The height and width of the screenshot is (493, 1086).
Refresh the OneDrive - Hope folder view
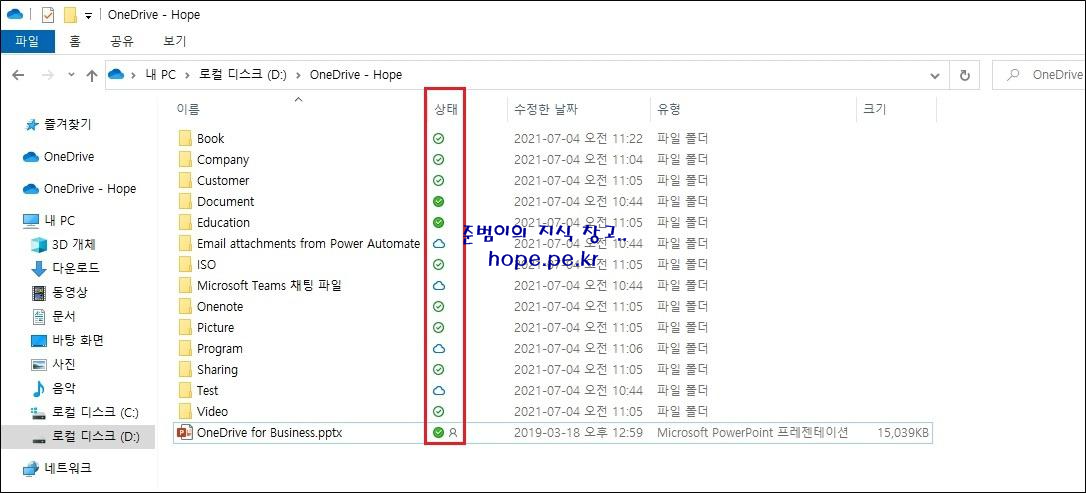pyautogui.click(x=965, y=75)
